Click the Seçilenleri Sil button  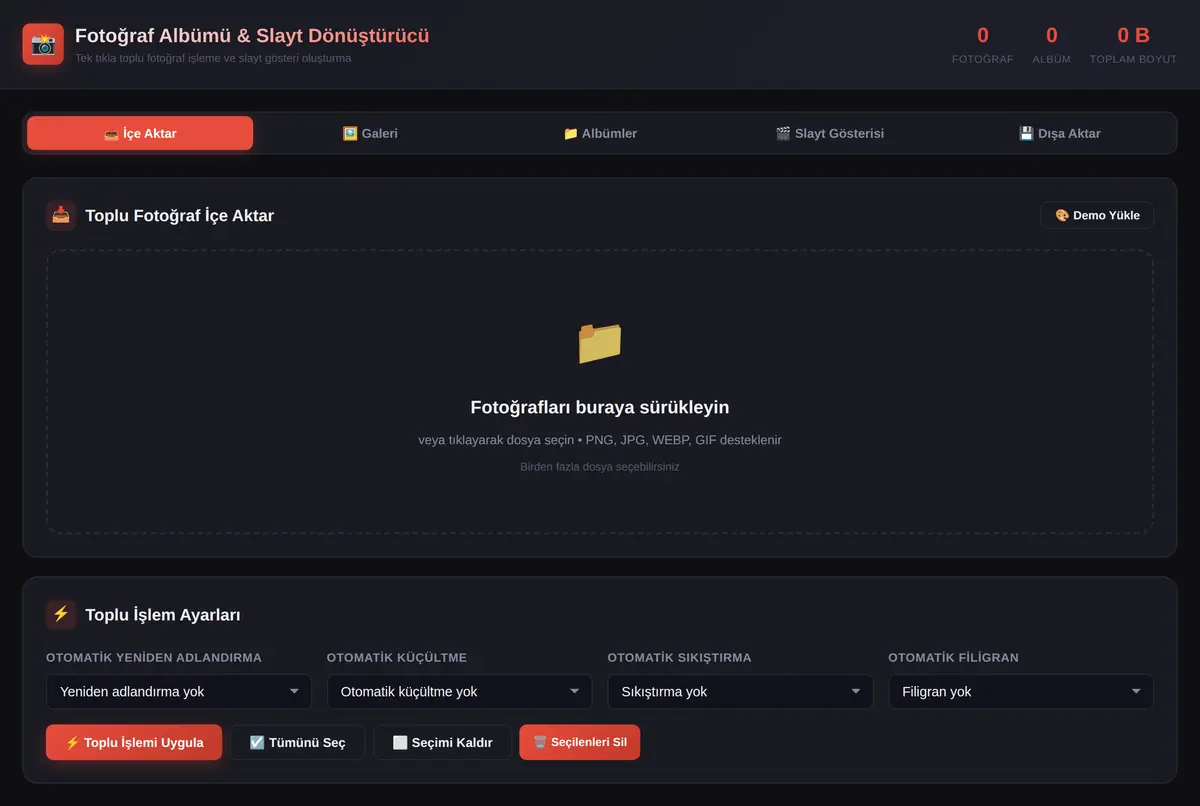(x=580, y=742)
